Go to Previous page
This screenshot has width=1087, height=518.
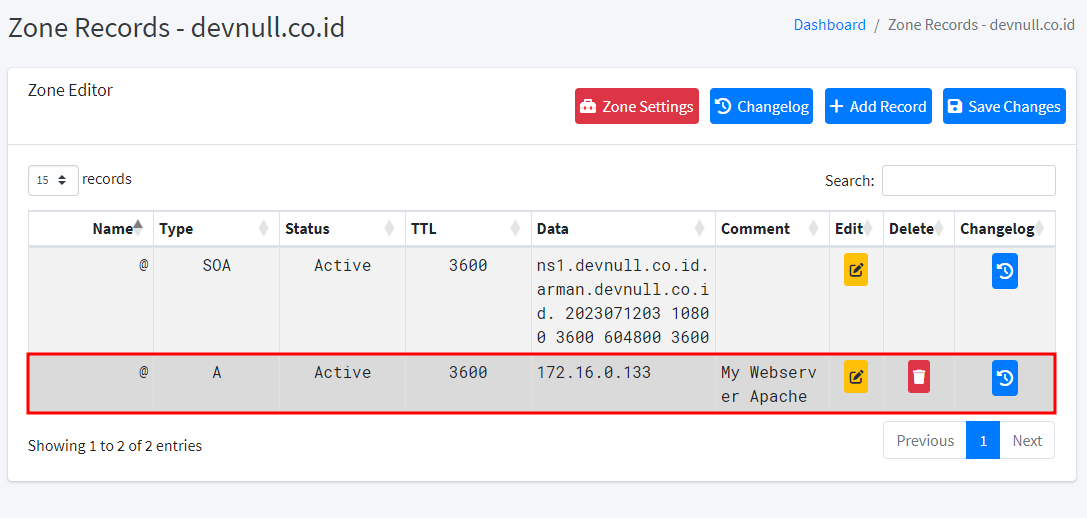tap(924, 440)
